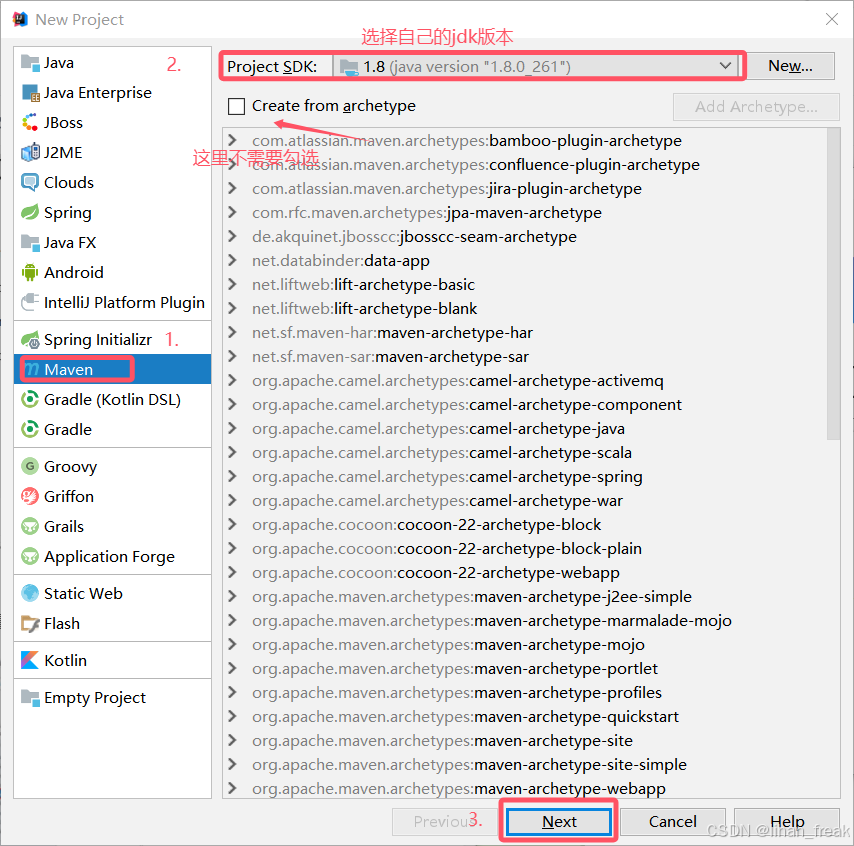This screenshot has width=854, height=846.
Task: Click the IntelliJ logo in the title bar
Action: click(x=20, y=20)
